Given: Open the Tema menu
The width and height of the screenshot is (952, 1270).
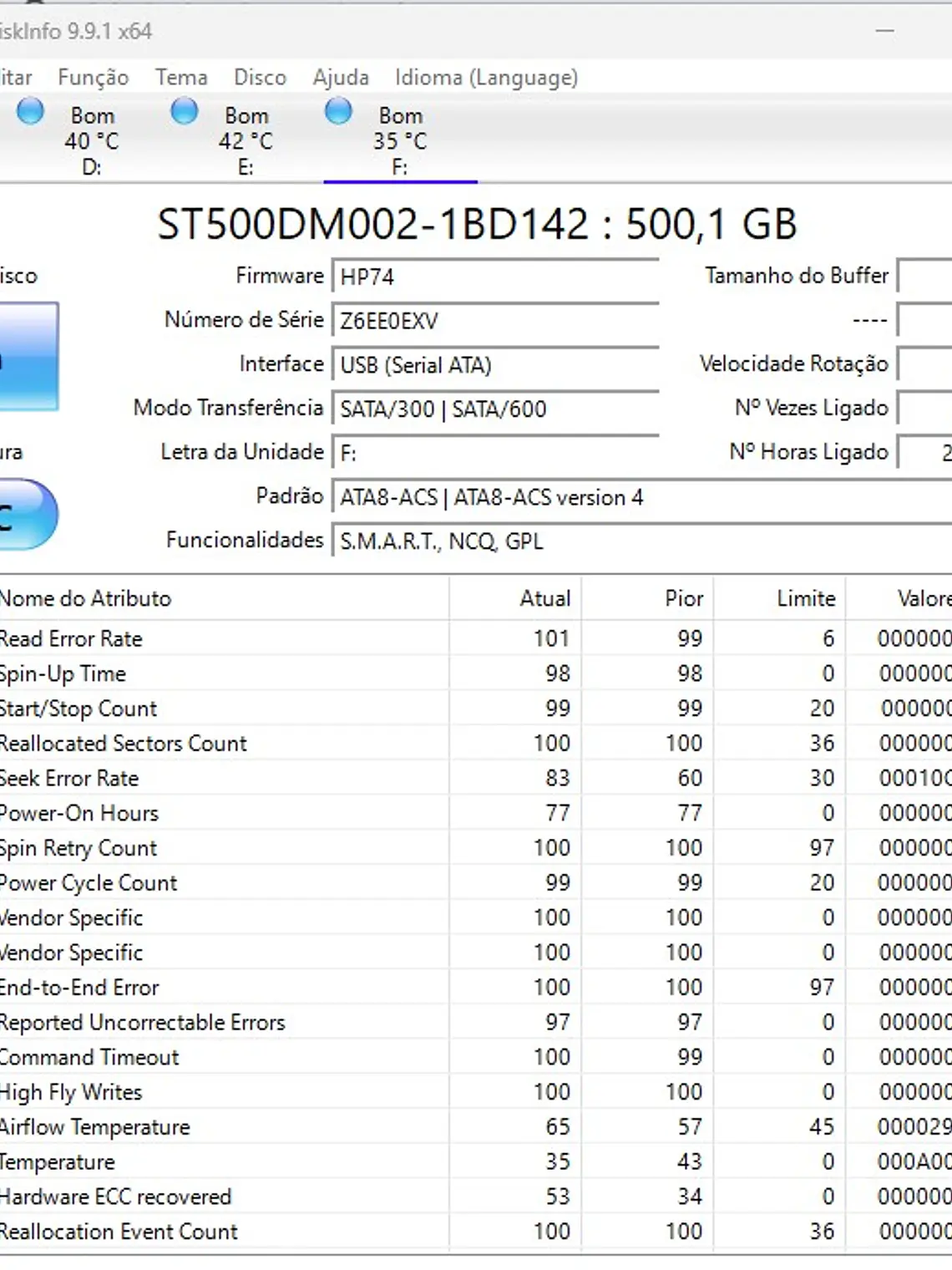Looking at the screenshot, I should pos(181,78).
